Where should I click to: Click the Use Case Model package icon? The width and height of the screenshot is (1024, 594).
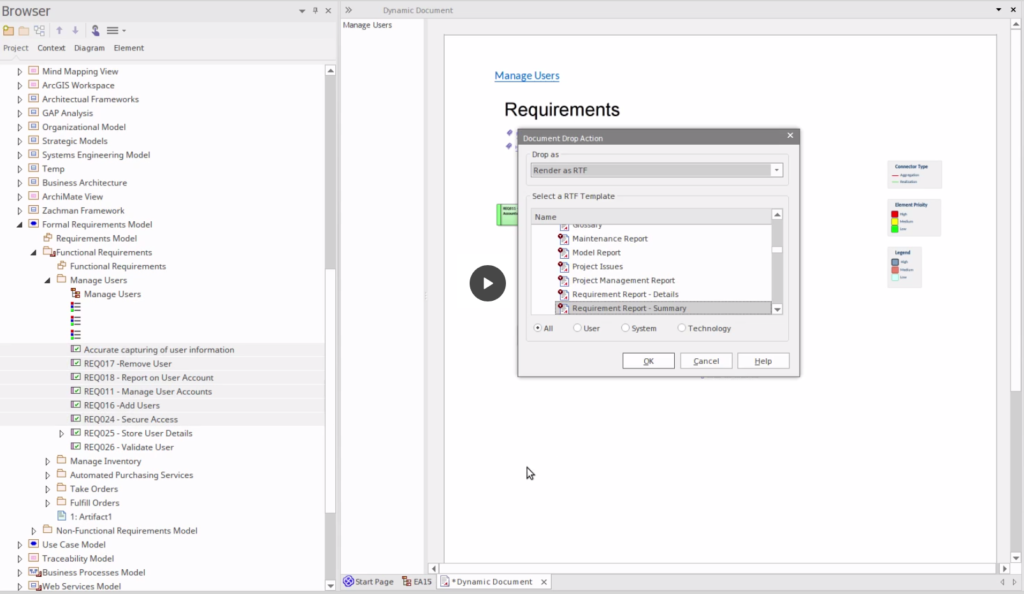point(33,545)
